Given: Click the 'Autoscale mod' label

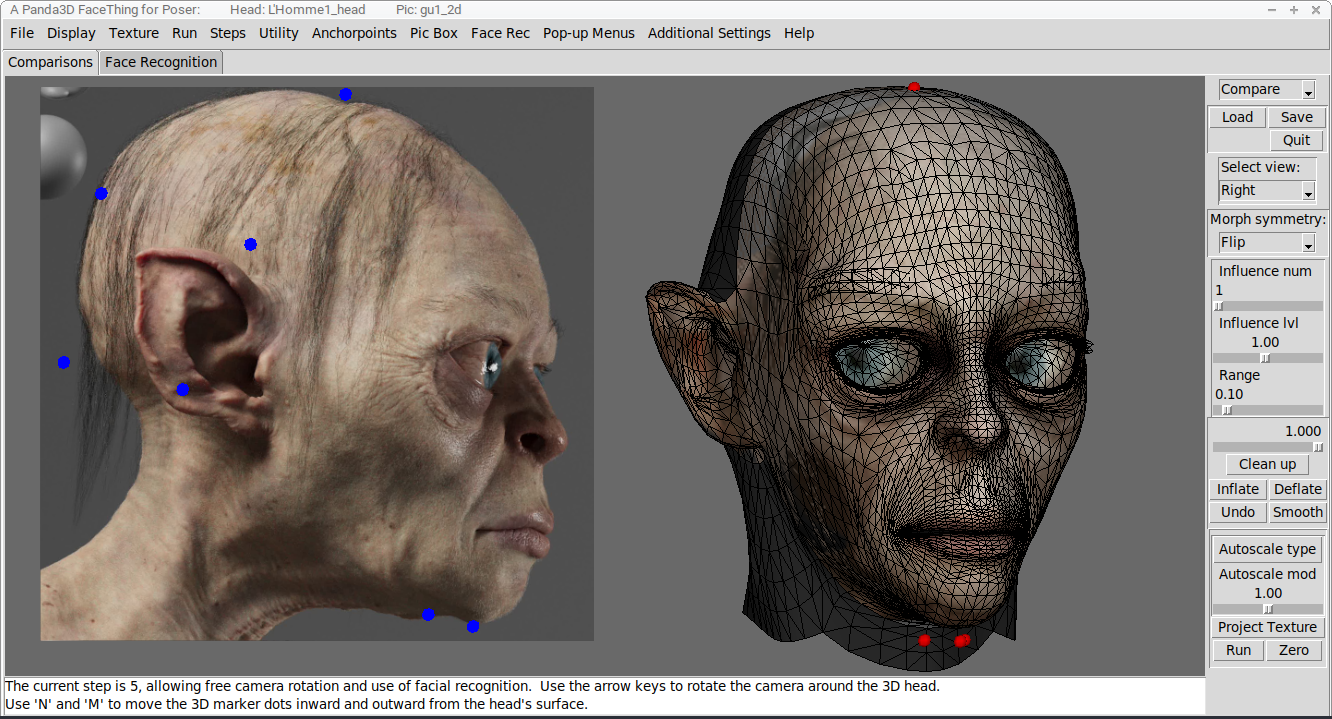Looking at the screenshot, I should pos(1267,574).
